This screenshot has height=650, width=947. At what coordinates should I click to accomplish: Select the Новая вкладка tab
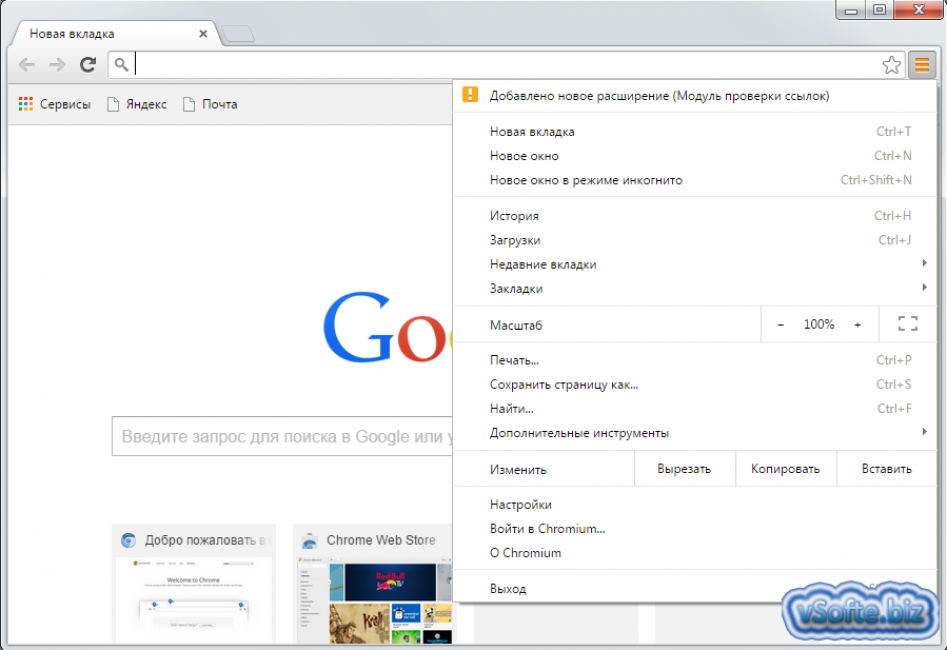[114, 34]
